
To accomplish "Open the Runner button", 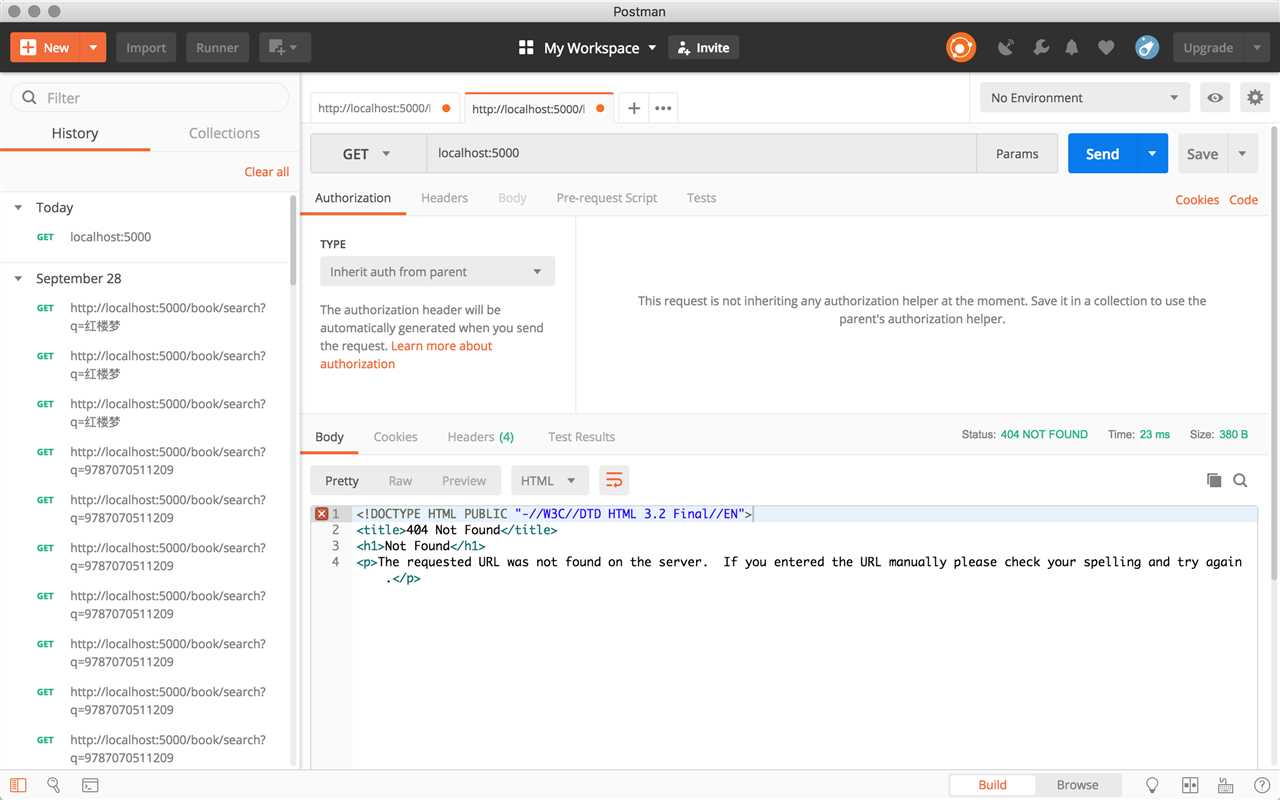I will [x=217, y=47].
